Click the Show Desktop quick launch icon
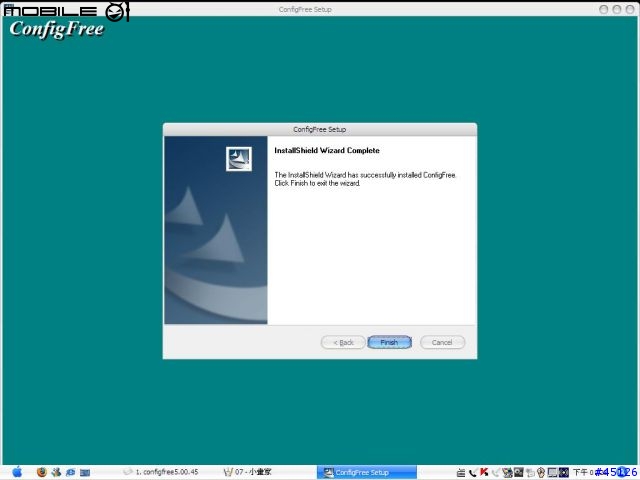Viewport: 640px width, 480px height. click(x=85, y=473)
